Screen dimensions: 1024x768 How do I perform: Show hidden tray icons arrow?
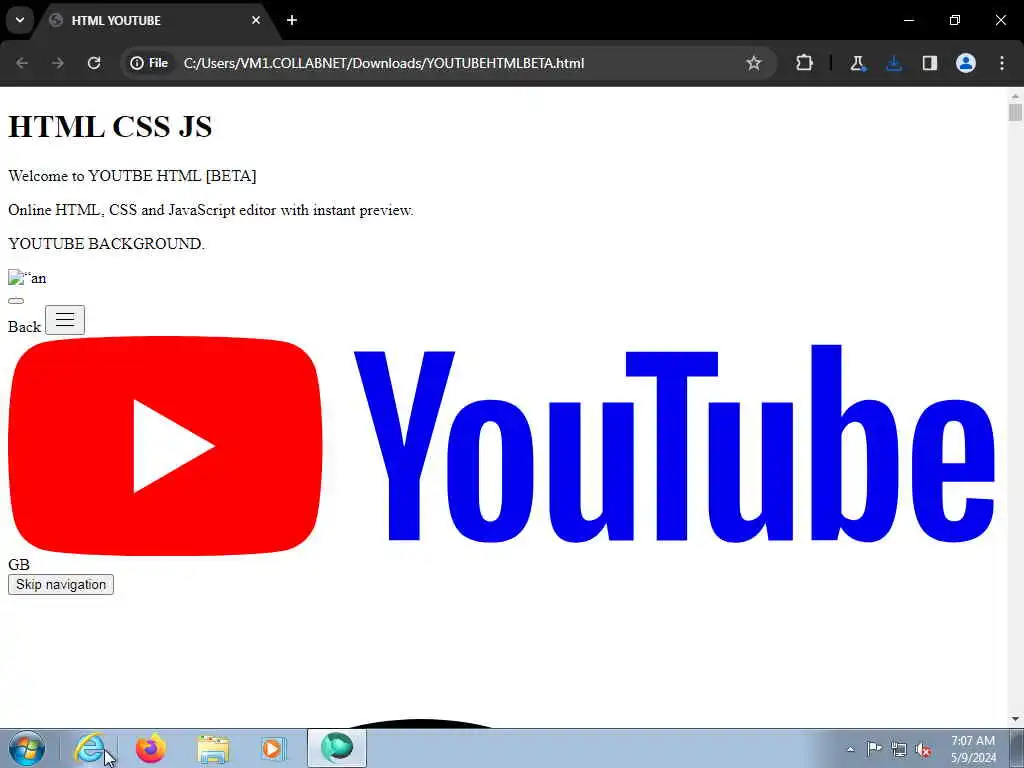(850, 749)
